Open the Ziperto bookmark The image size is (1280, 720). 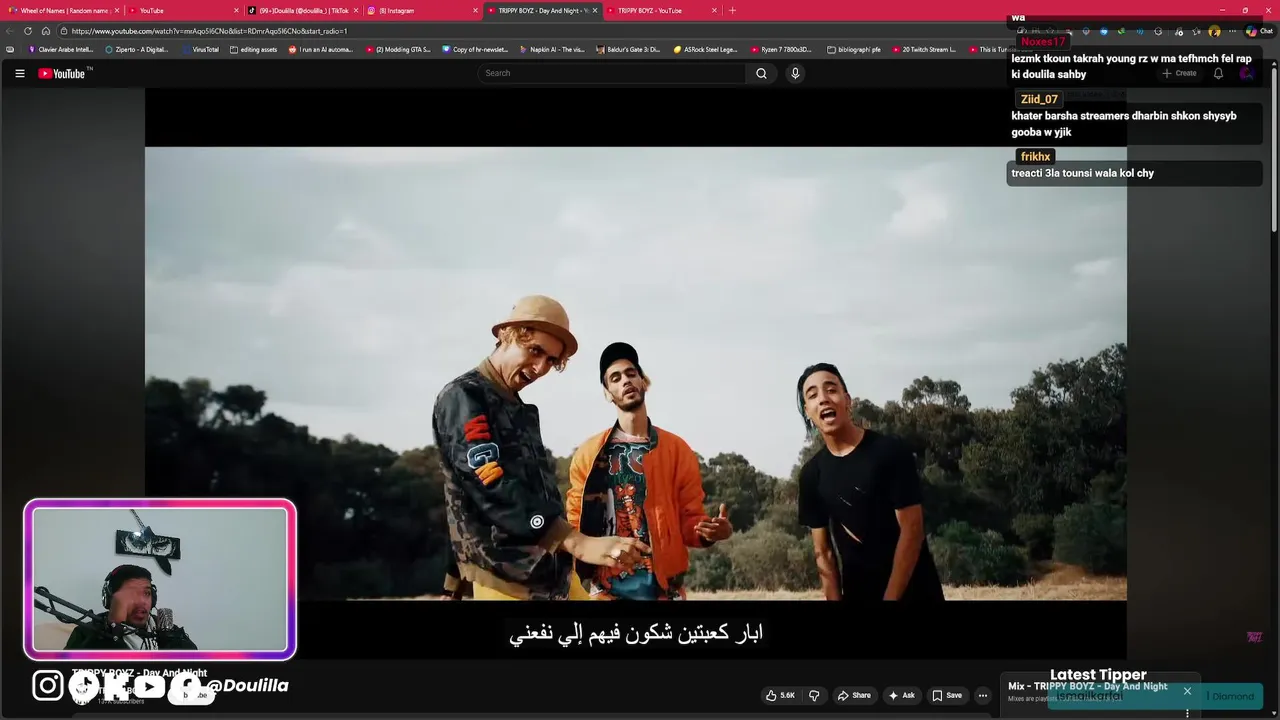[137, 49]
